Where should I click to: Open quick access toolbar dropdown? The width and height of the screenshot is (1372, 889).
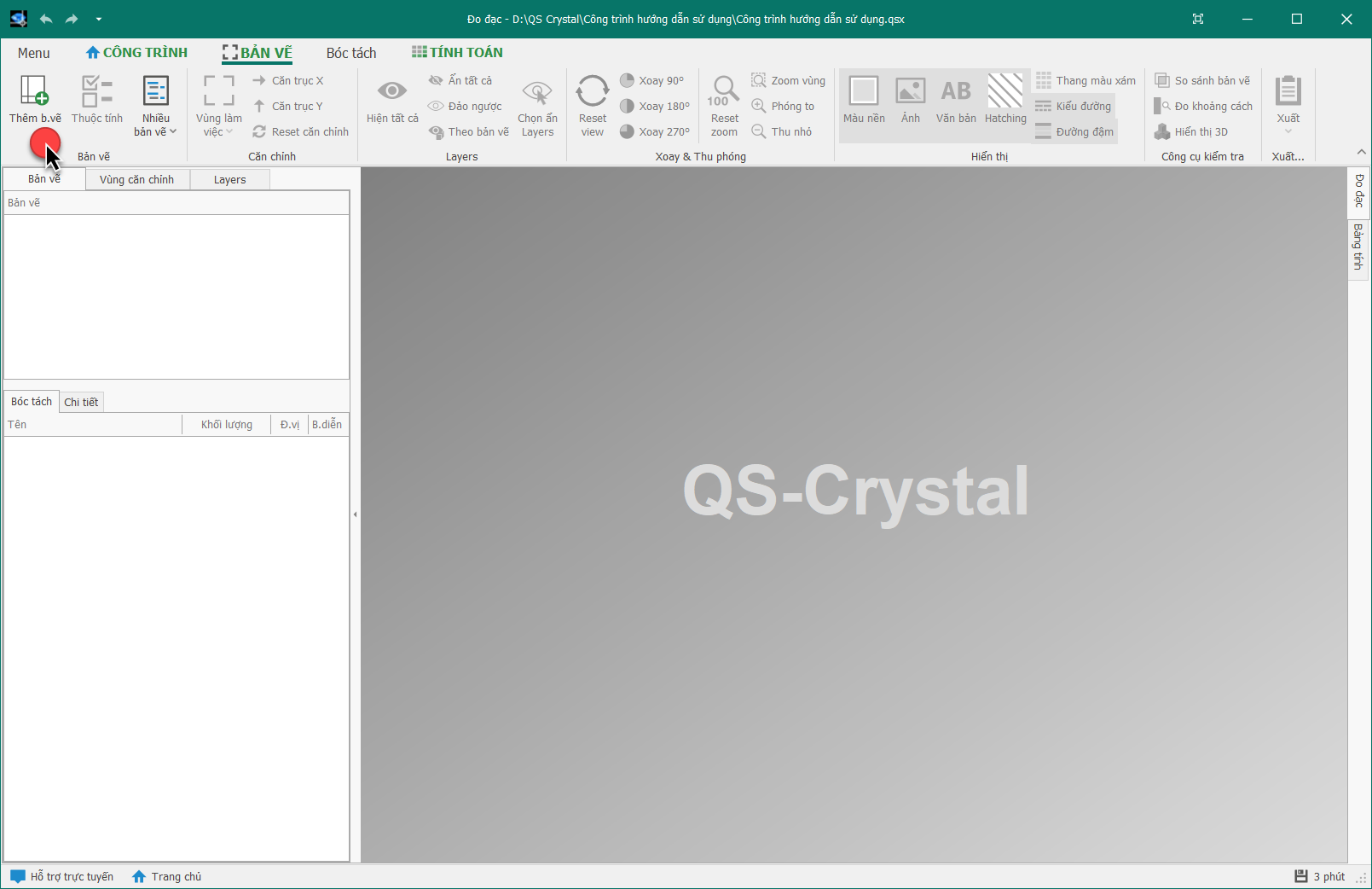(x=99, y=19)
